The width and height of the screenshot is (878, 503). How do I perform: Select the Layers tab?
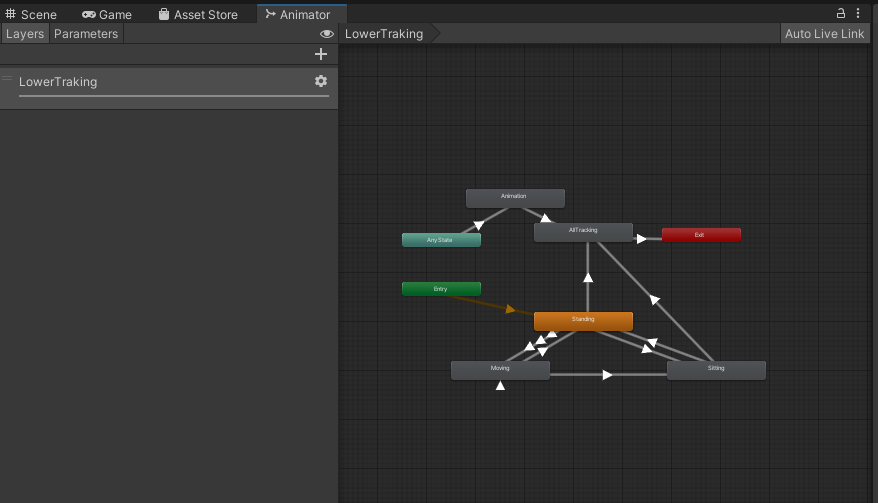click(x=25, y=34)
